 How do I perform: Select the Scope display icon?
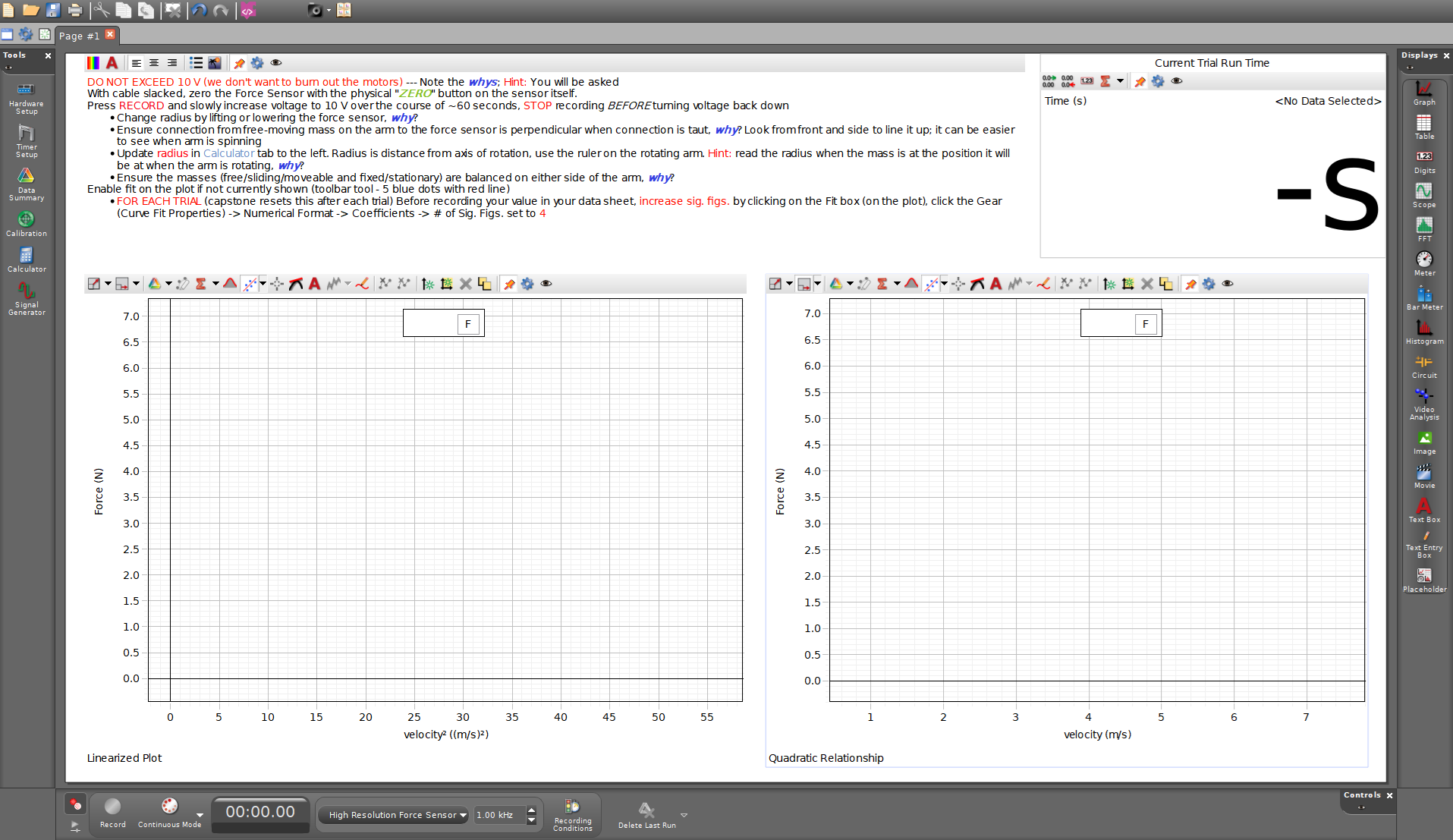click(x=1423, y=194)
